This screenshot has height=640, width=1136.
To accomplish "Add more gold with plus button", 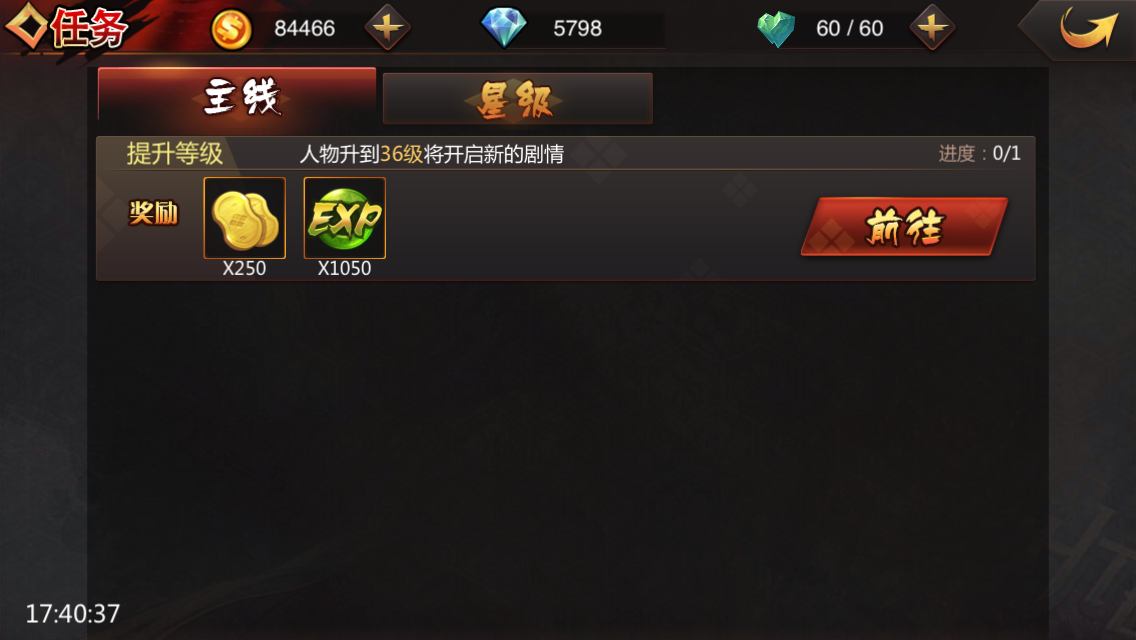I will point(388,28).
